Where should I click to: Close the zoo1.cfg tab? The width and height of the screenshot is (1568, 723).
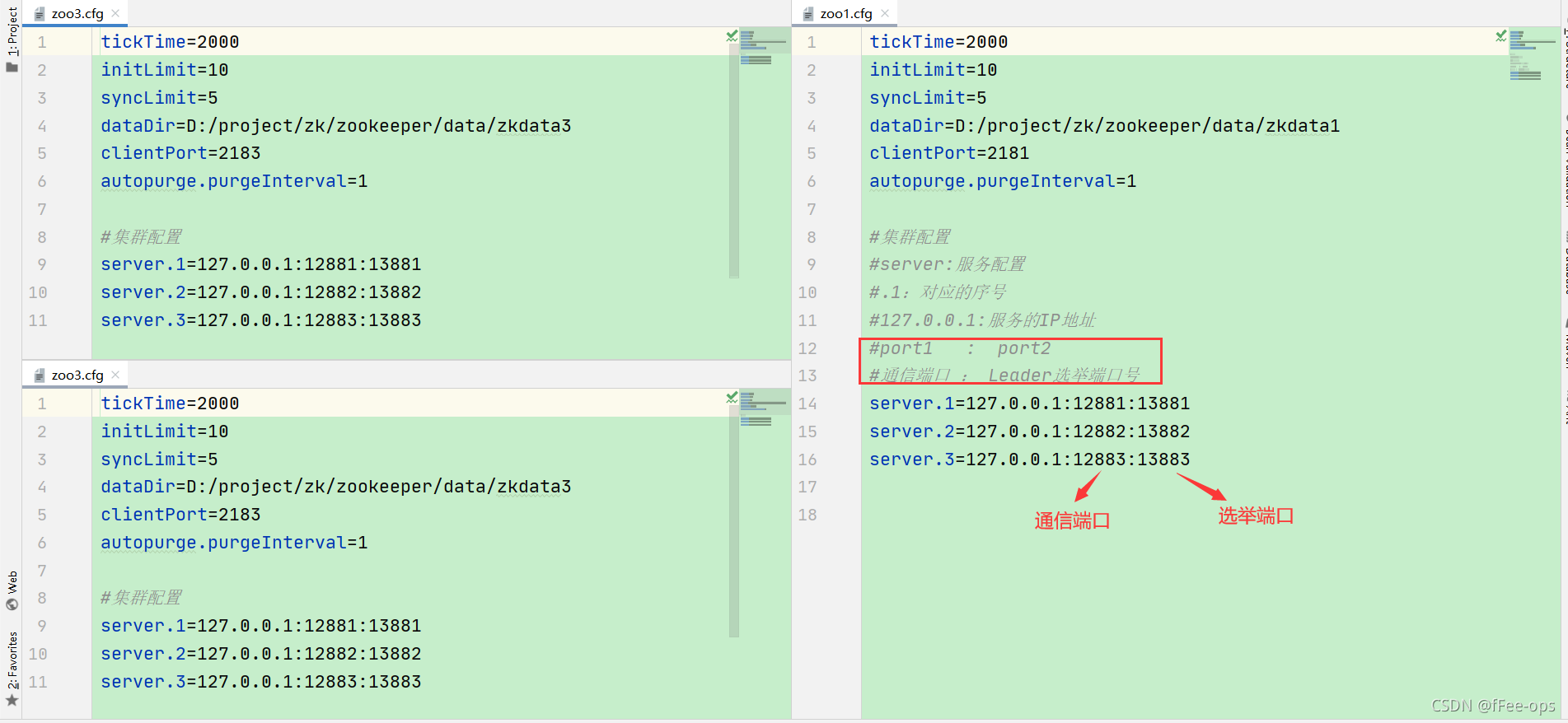click(885, 13)
